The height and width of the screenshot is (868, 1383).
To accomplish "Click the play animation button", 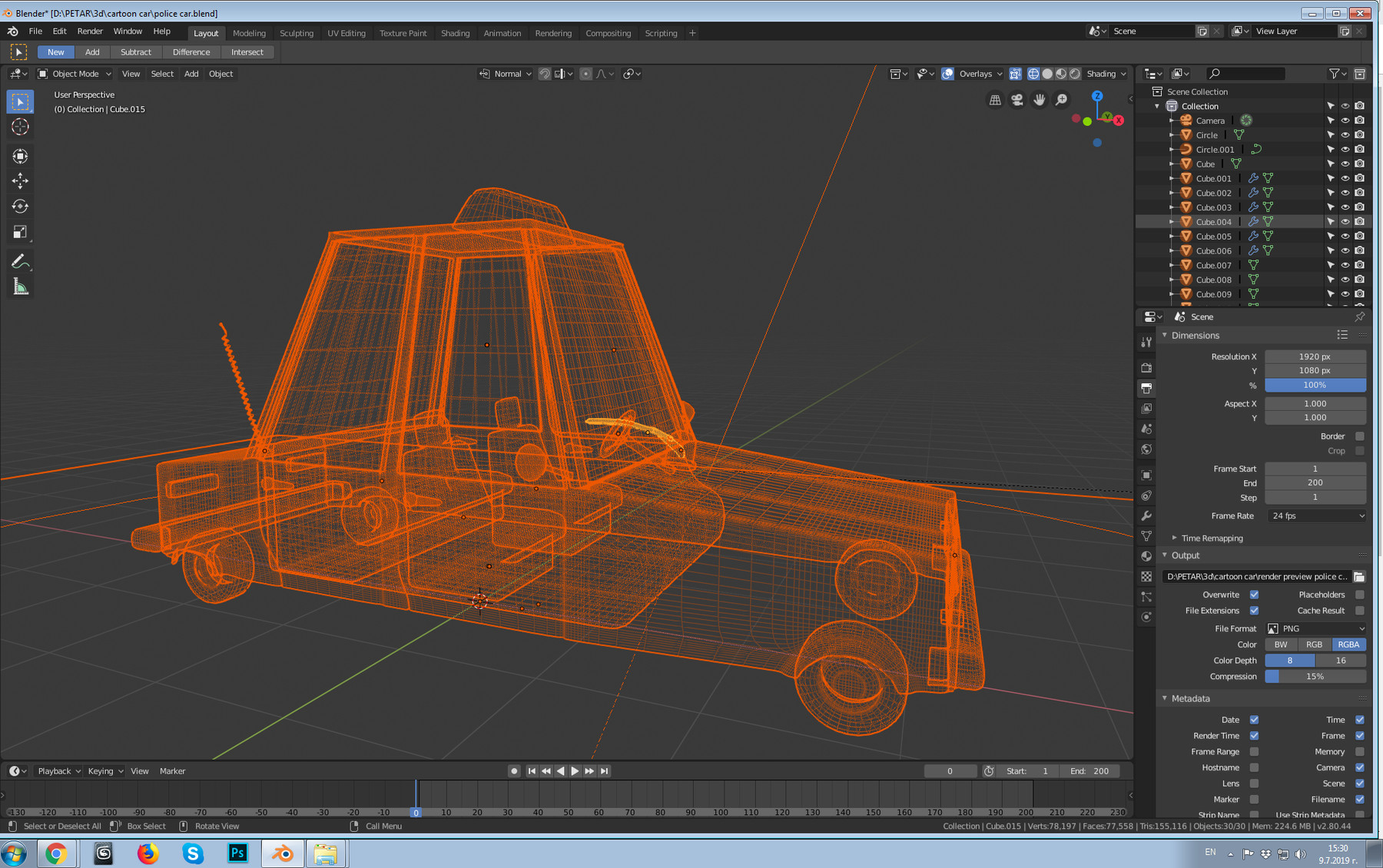I will tap(575, 771).
